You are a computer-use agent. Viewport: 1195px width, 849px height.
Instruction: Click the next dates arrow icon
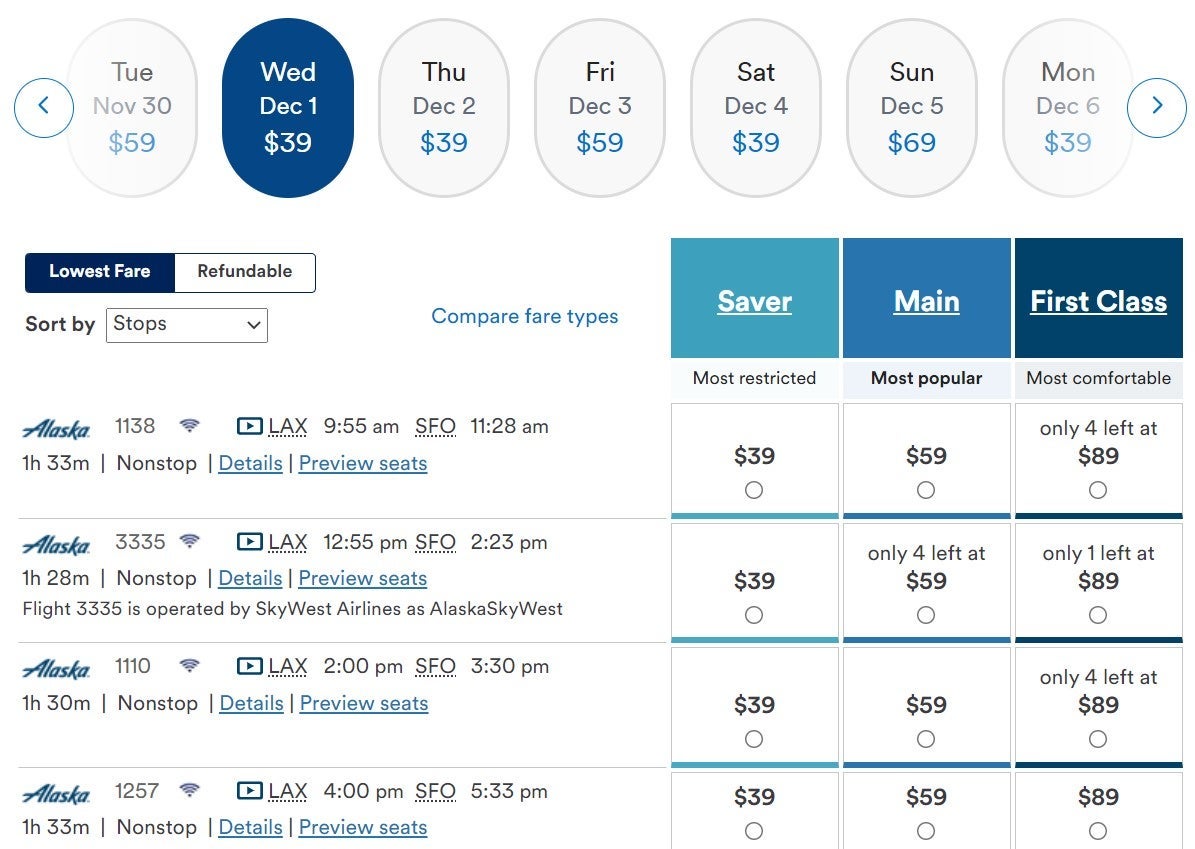coord(1156,106)
